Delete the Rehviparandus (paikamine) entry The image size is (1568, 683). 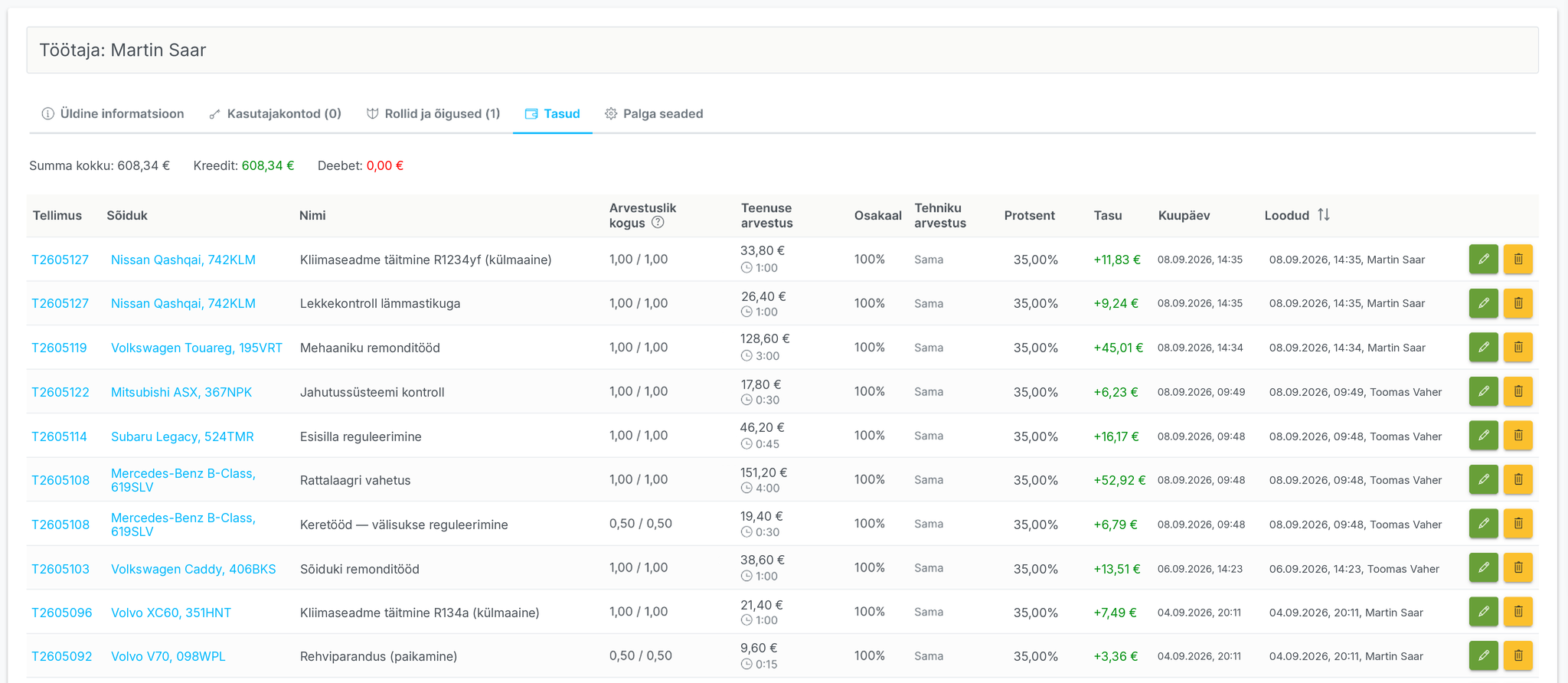[1517, 655]
